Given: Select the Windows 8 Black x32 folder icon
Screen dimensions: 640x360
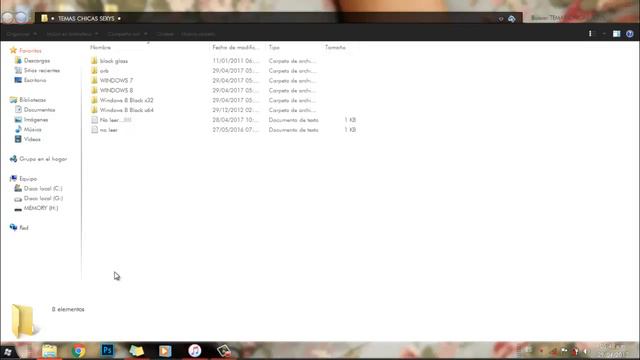Looking at the screenshot, I should pos(94,100).
